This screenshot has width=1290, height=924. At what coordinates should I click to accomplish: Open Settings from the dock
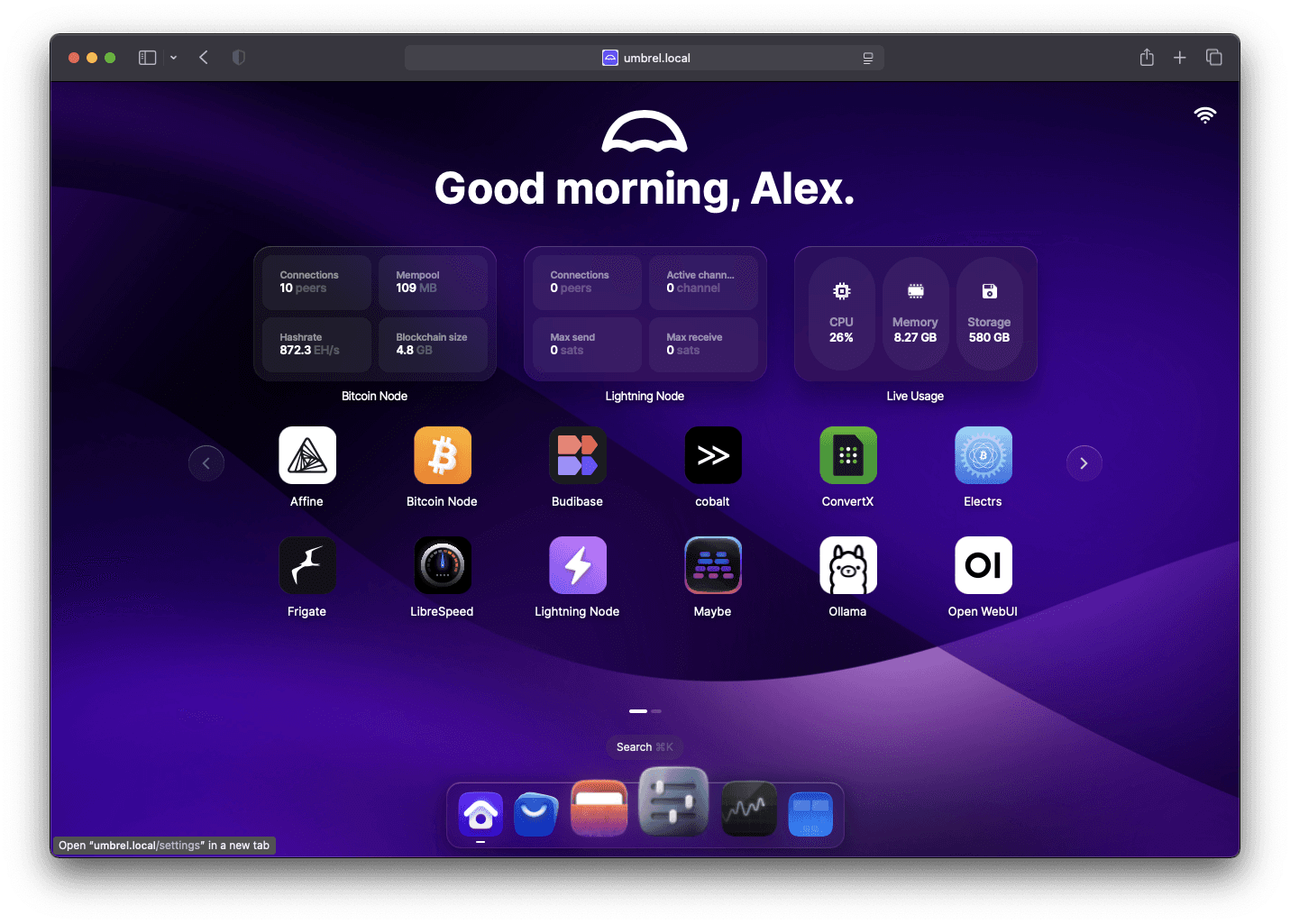point(673,801)
